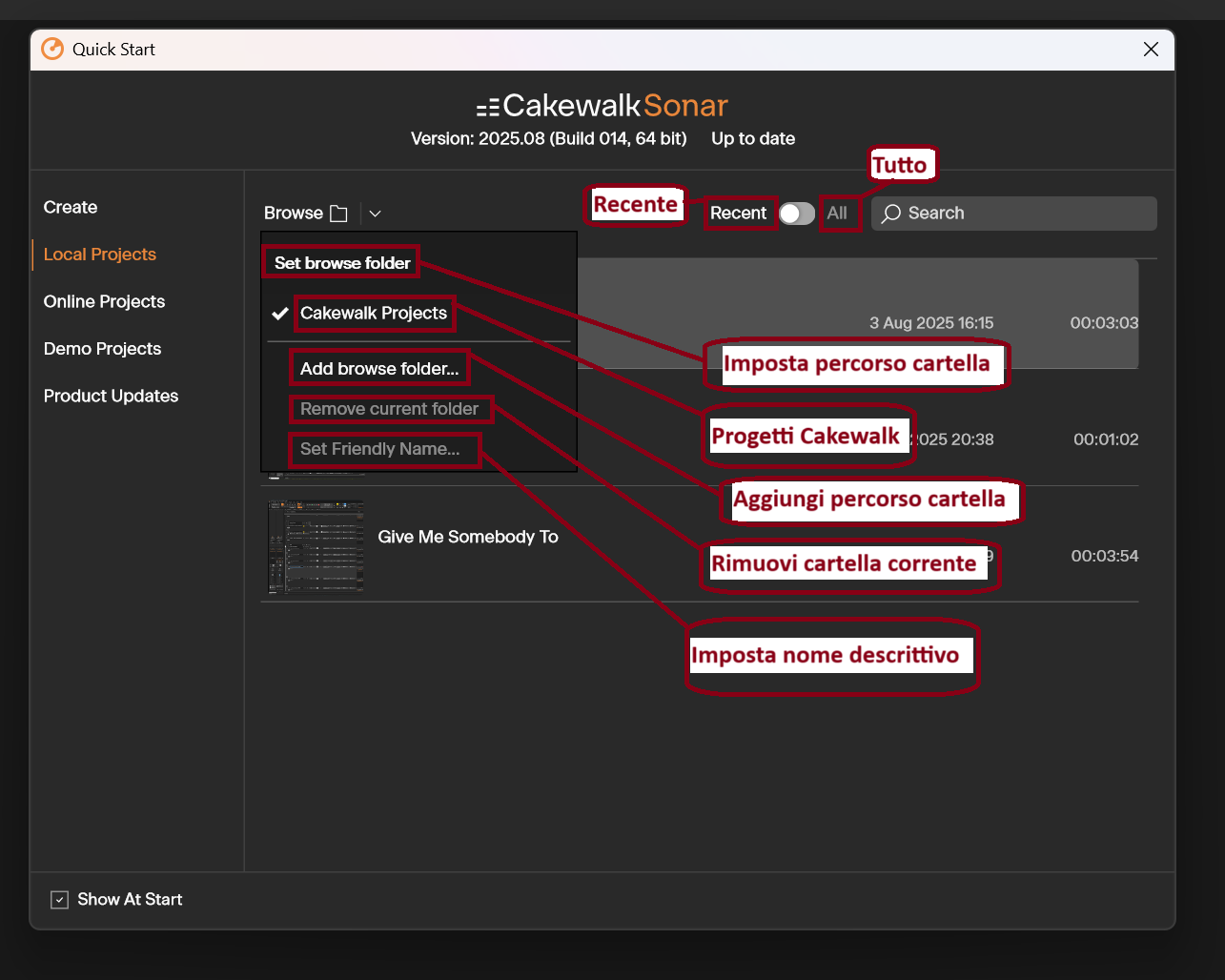Switch to Online Projects
Image resolution: width=1225 pixels, height=980 pixels.
(104, 301)
